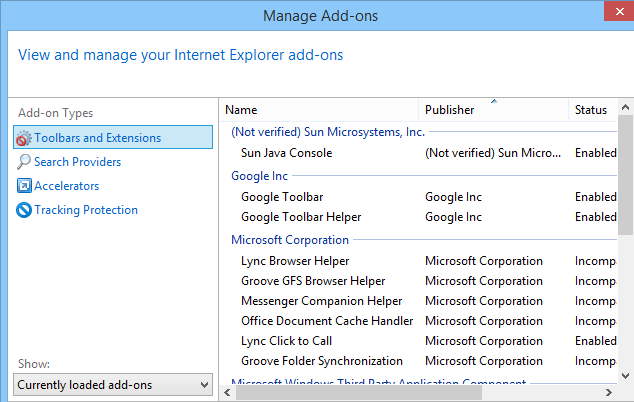Viewport: 634px width, 402px height.
Task: Click the vertical scrollbar up arrow
Action: tap(626, 107)
